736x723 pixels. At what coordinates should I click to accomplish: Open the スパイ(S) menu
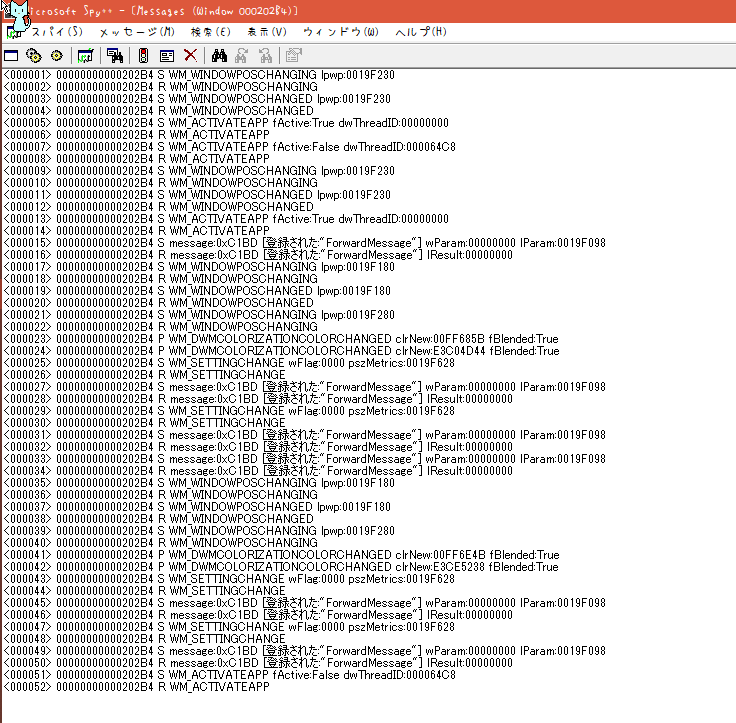[57, 32]
